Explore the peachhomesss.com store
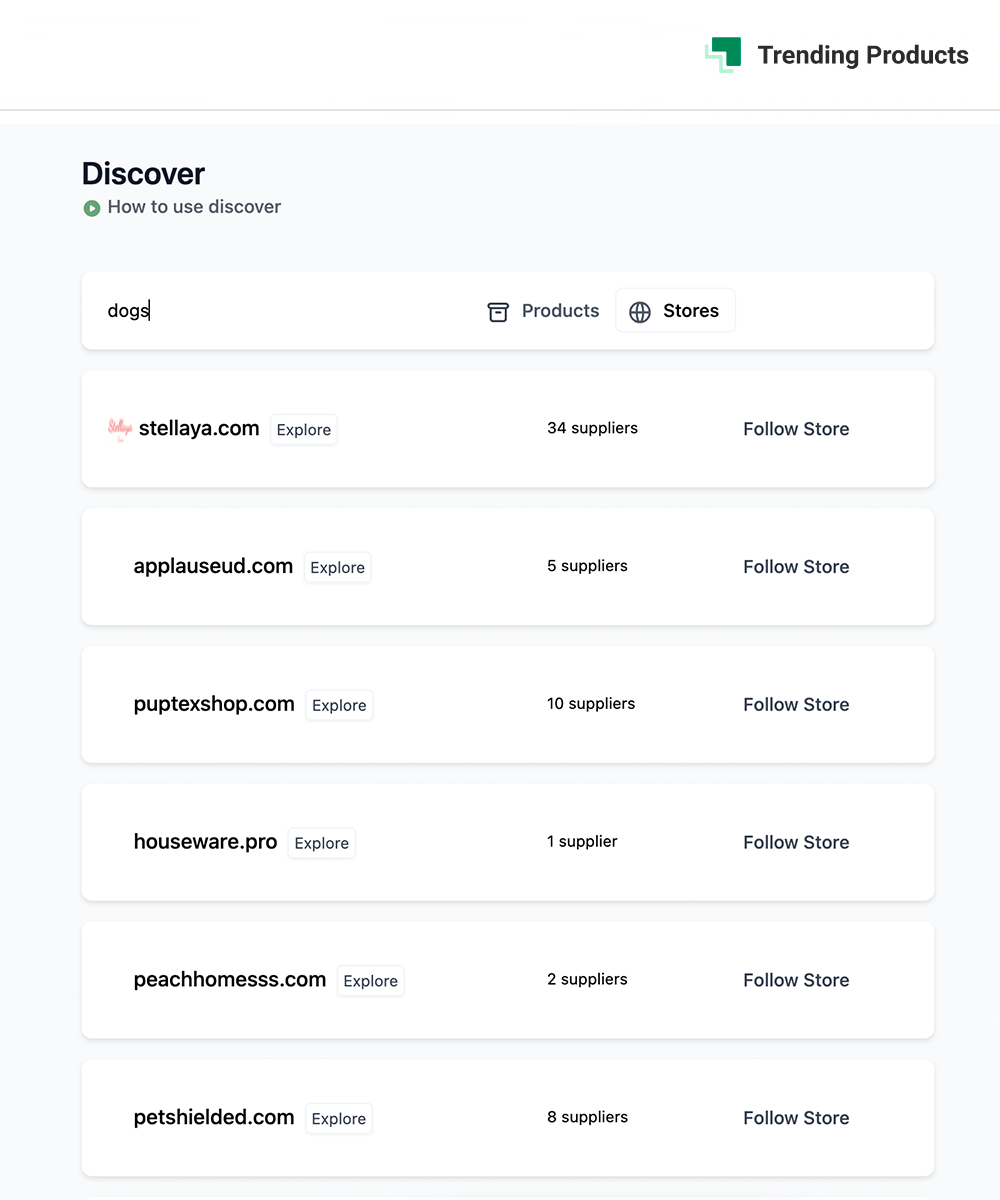Viewport: 1000px width, 1200px height. (370, 982)
